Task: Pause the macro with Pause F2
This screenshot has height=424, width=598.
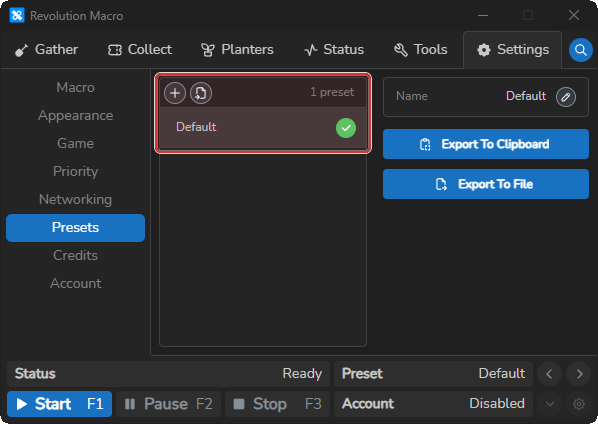Action: point(169,404)
